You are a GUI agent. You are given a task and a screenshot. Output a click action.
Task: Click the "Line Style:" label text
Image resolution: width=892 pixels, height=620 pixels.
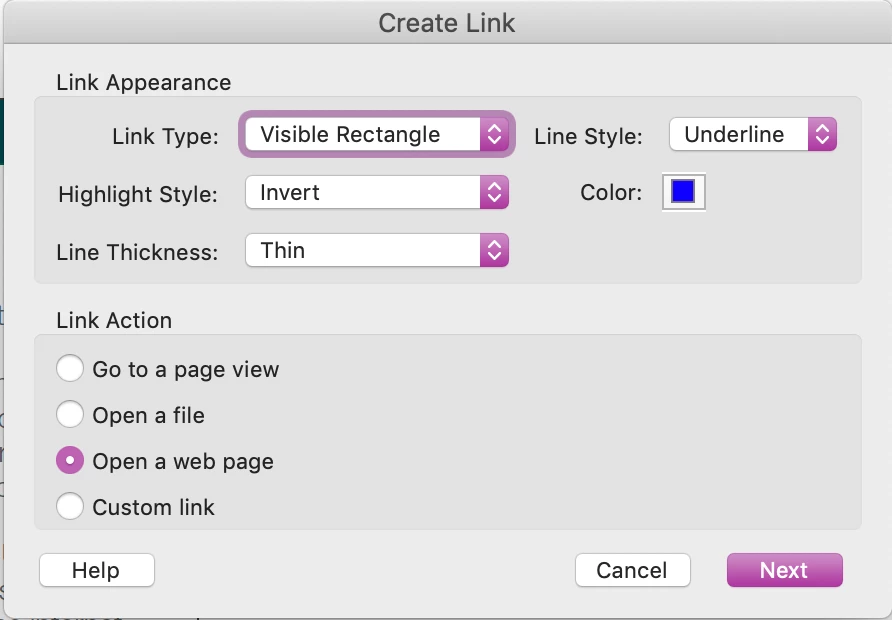point(588,137)
